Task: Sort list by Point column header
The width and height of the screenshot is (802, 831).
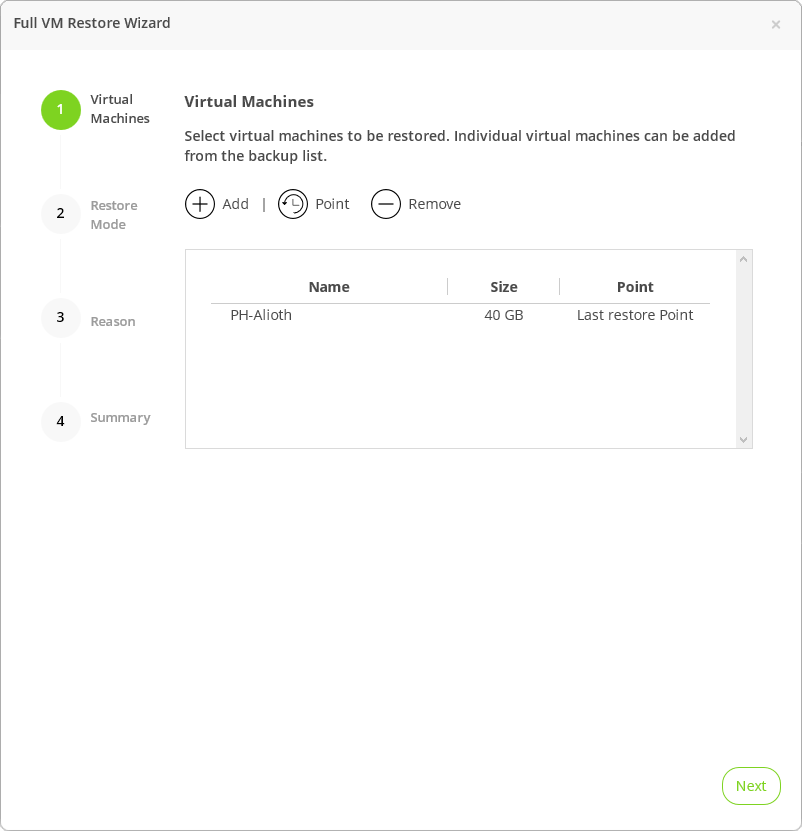Action: coord(635,287)
